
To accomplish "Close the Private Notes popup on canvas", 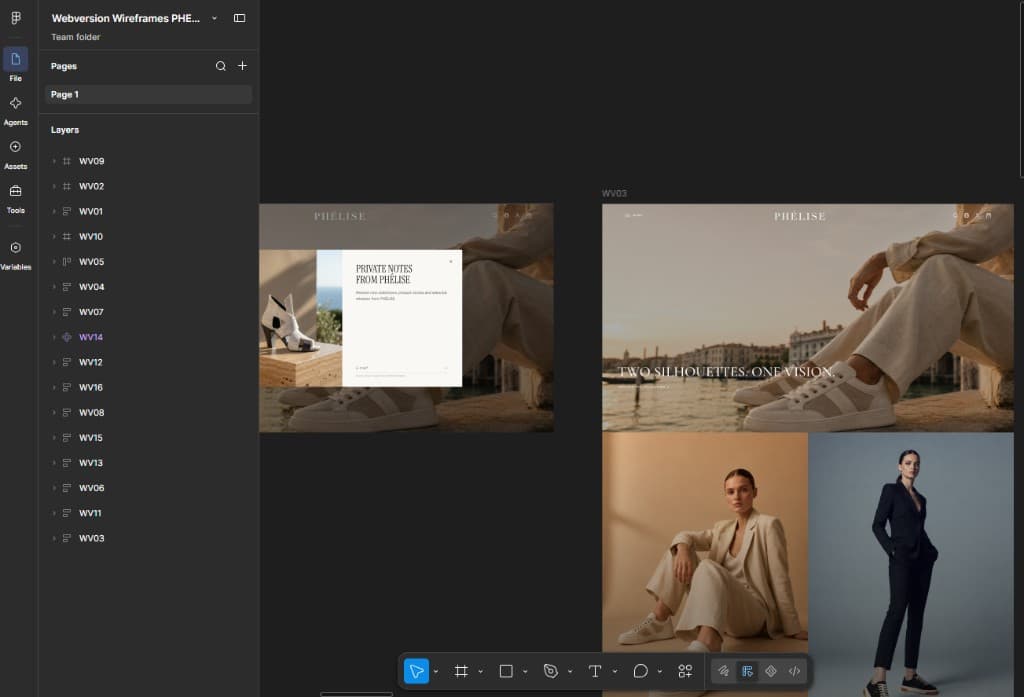I will click(451, 262).
